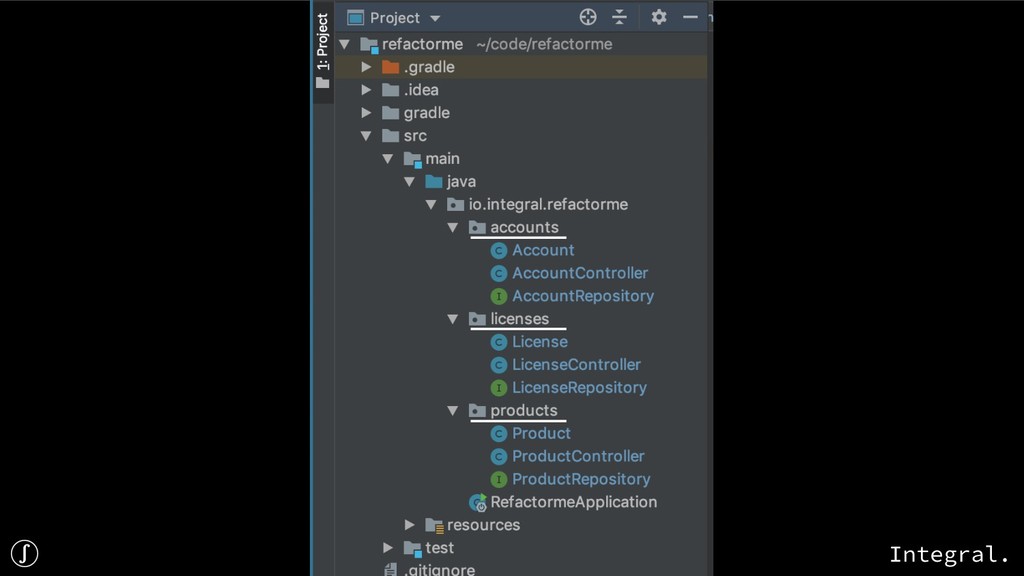Click the licenses package icon
This screenshot has width=1024, height=576.
[x=477, y=319]
